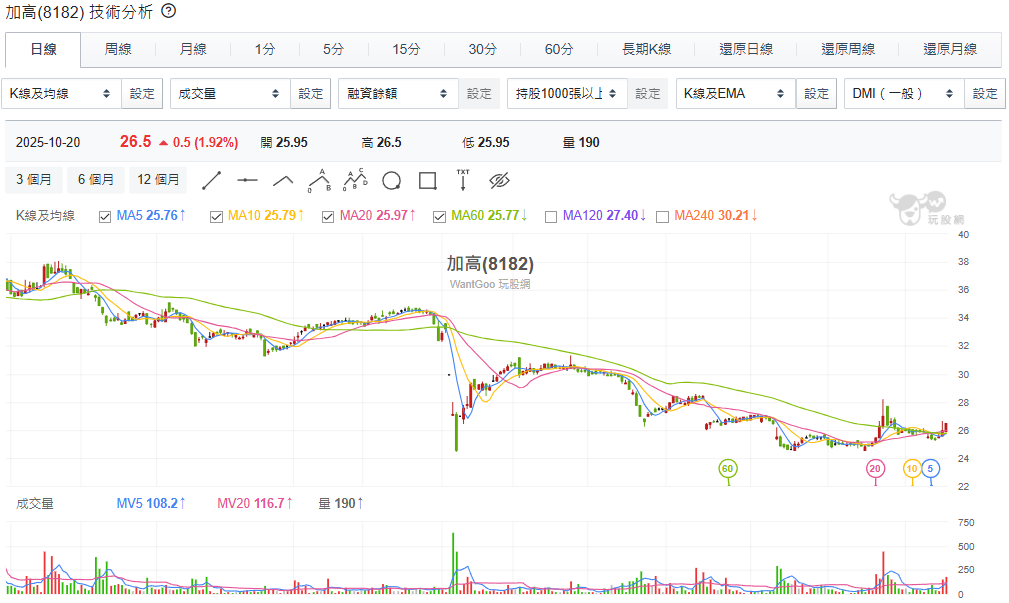This screenshot has width=1009, height=603.
Task: Select the rectangle drawing tool
Action: [x=427, y=181]
